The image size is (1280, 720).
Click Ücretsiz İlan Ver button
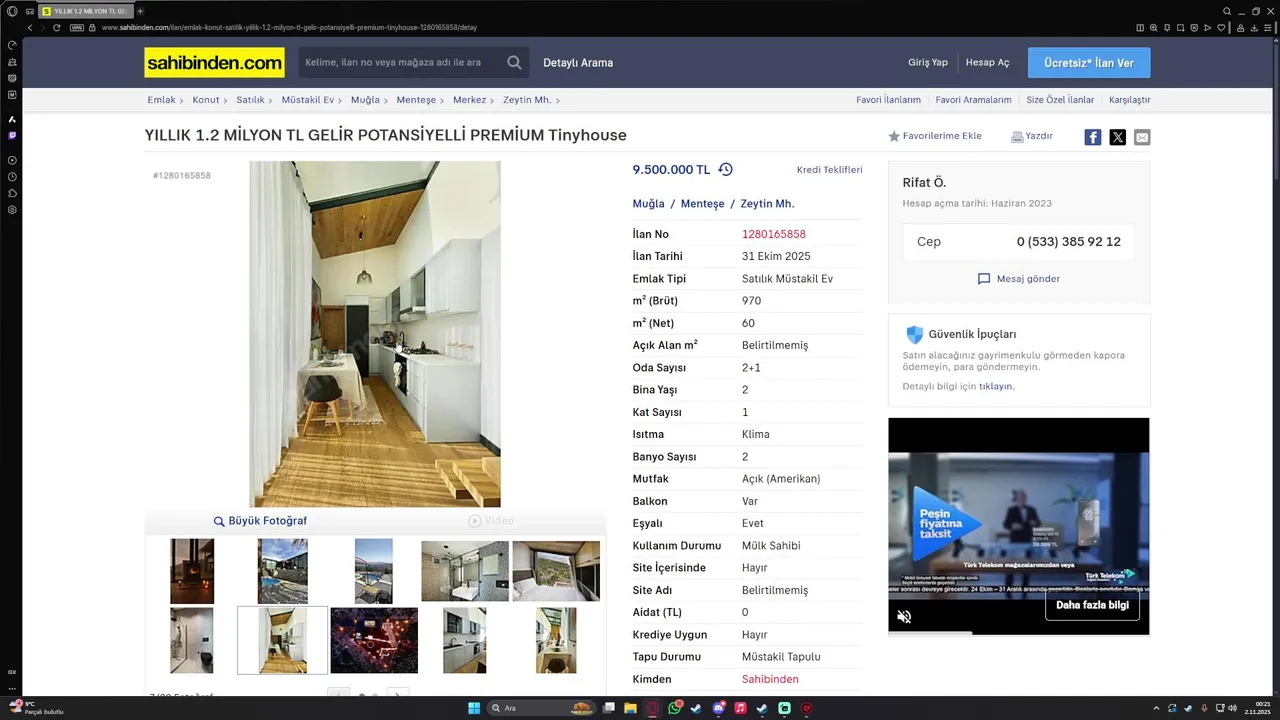point(1089,63)
